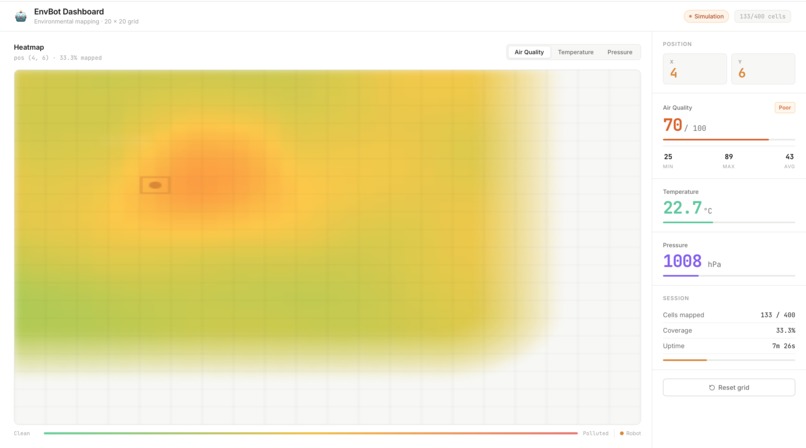Click the air quality reading 70

[672, 125]
